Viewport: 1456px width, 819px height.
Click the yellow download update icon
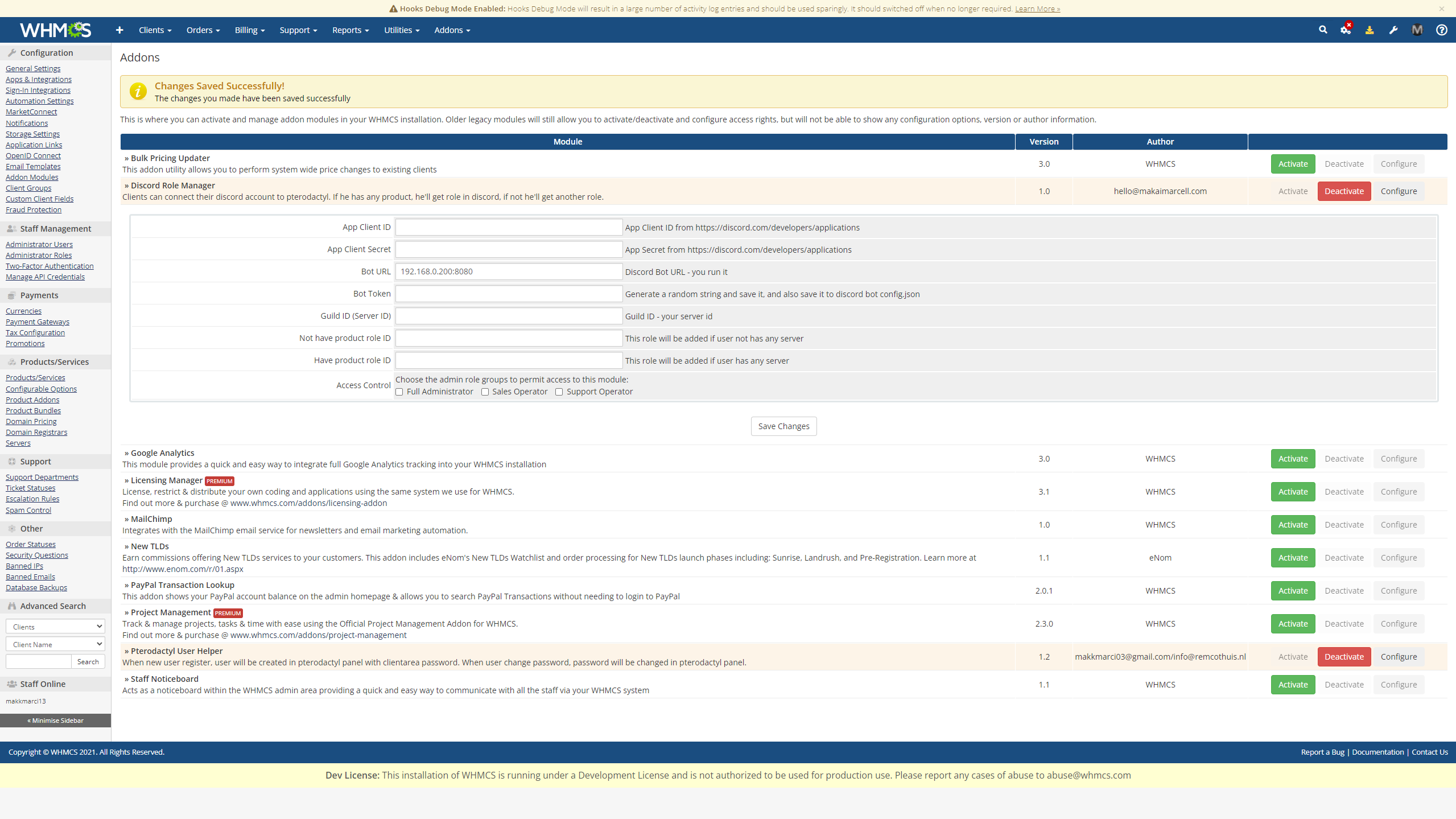coord(1370,30)
